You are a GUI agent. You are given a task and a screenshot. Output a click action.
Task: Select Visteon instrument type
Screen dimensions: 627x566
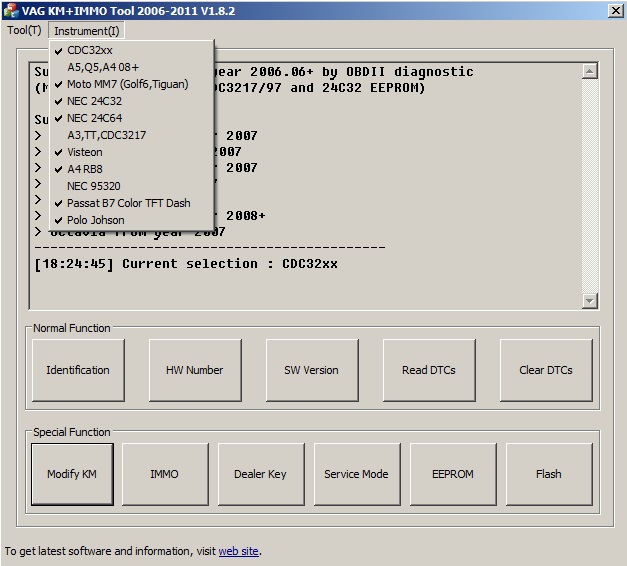tap(132, 152)
